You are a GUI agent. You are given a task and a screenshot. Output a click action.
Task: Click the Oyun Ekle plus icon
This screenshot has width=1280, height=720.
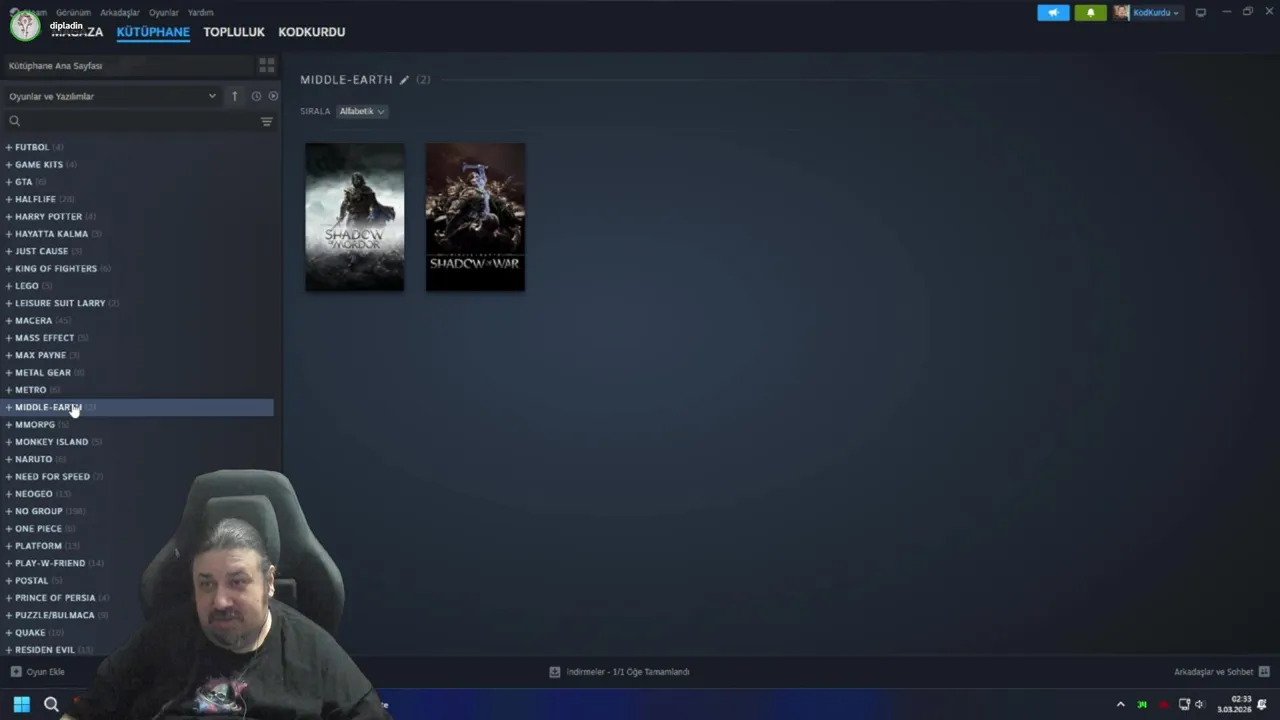pyautogui.click(x=16, y=672)
